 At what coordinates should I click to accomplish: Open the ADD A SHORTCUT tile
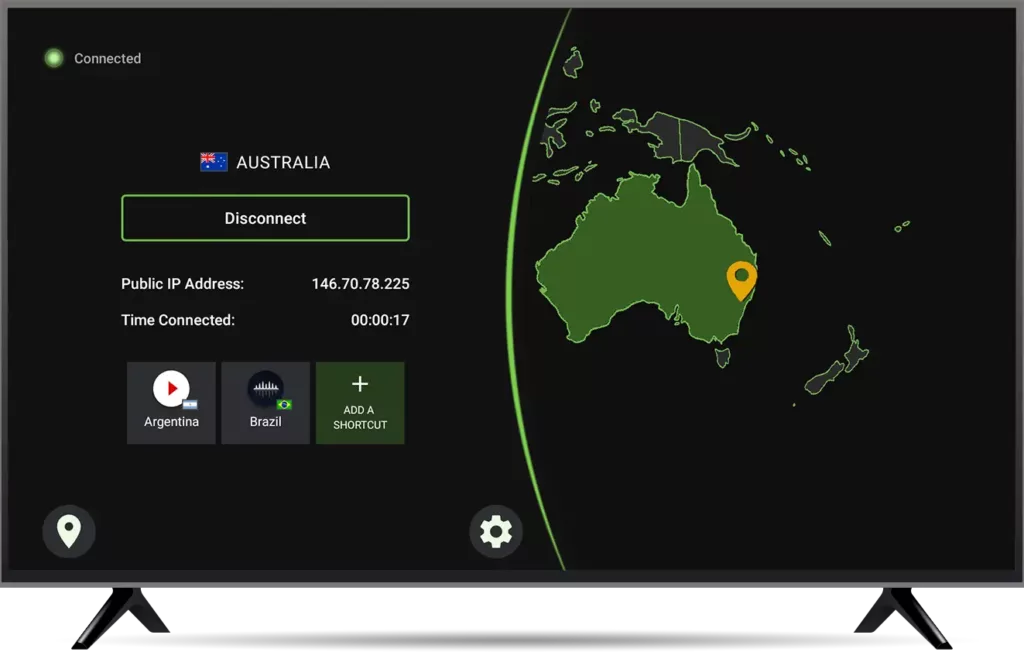pos(359,402)
